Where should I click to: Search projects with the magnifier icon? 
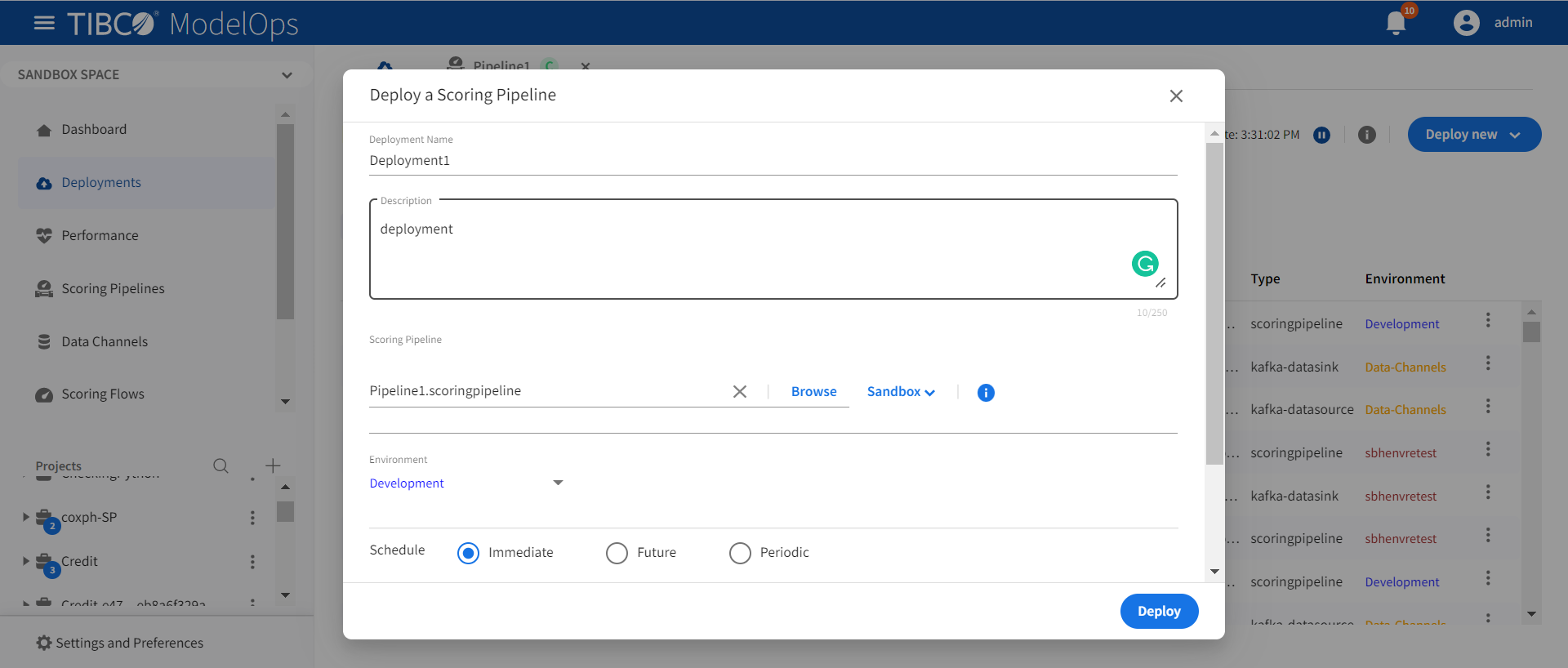pos(220,465)
